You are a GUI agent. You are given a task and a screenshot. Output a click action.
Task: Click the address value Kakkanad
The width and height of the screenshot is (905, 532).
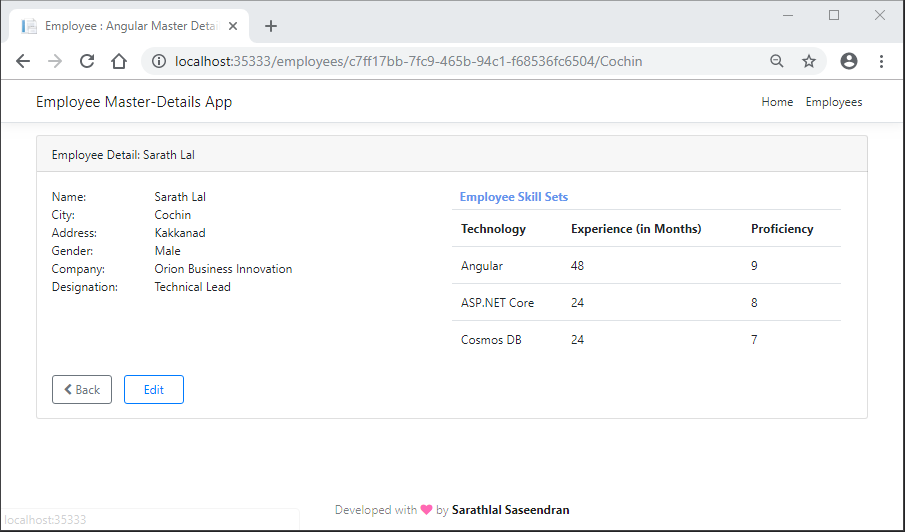[180, 233]
